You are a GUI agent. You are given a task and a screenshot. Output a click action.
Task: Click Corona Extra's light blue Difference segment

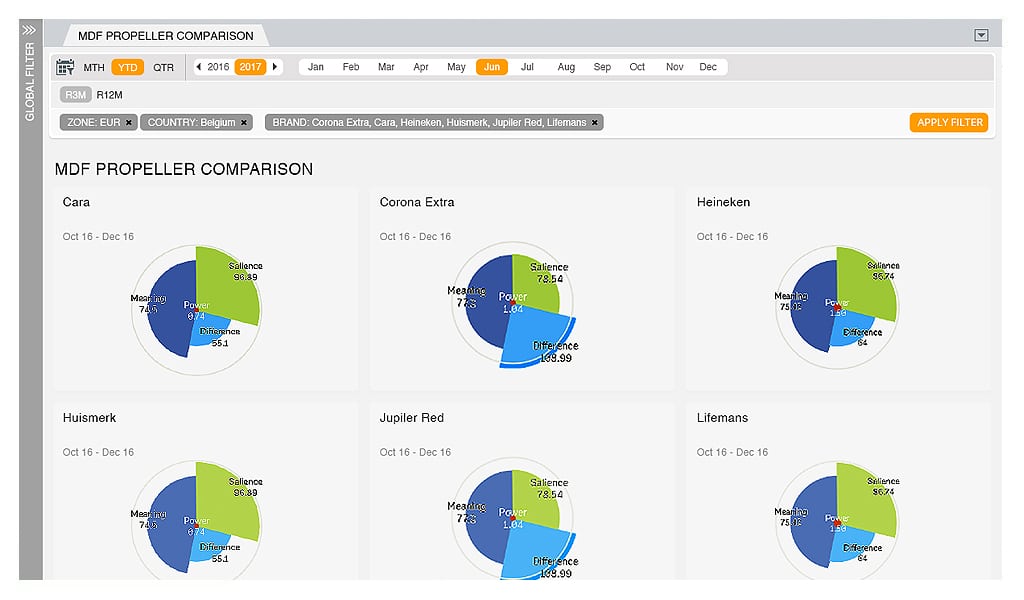(536, 336)
